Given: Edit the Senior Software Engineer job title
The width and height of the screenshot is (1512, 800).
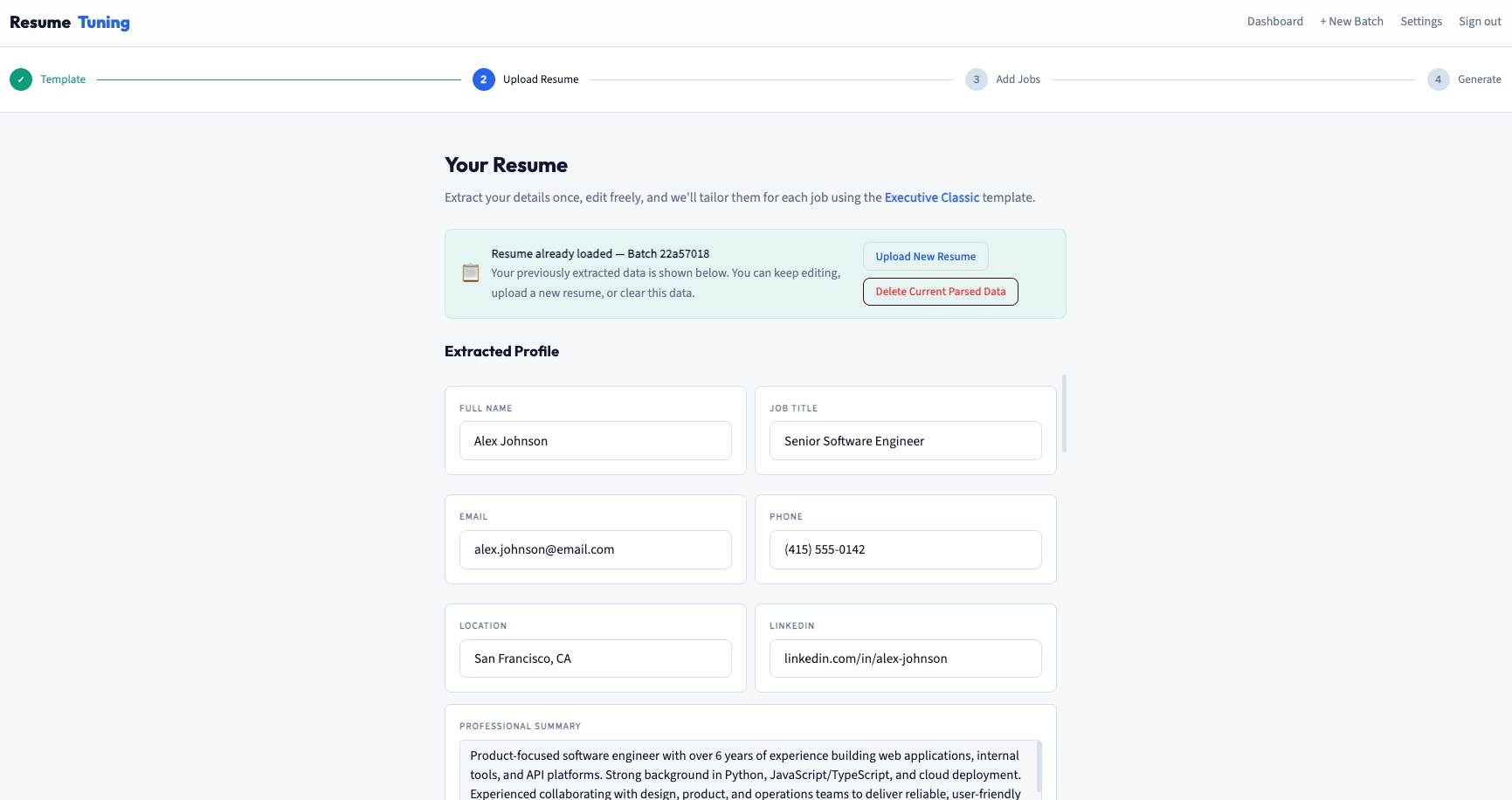Looking at the screenshot, I should tap(905, 441).
